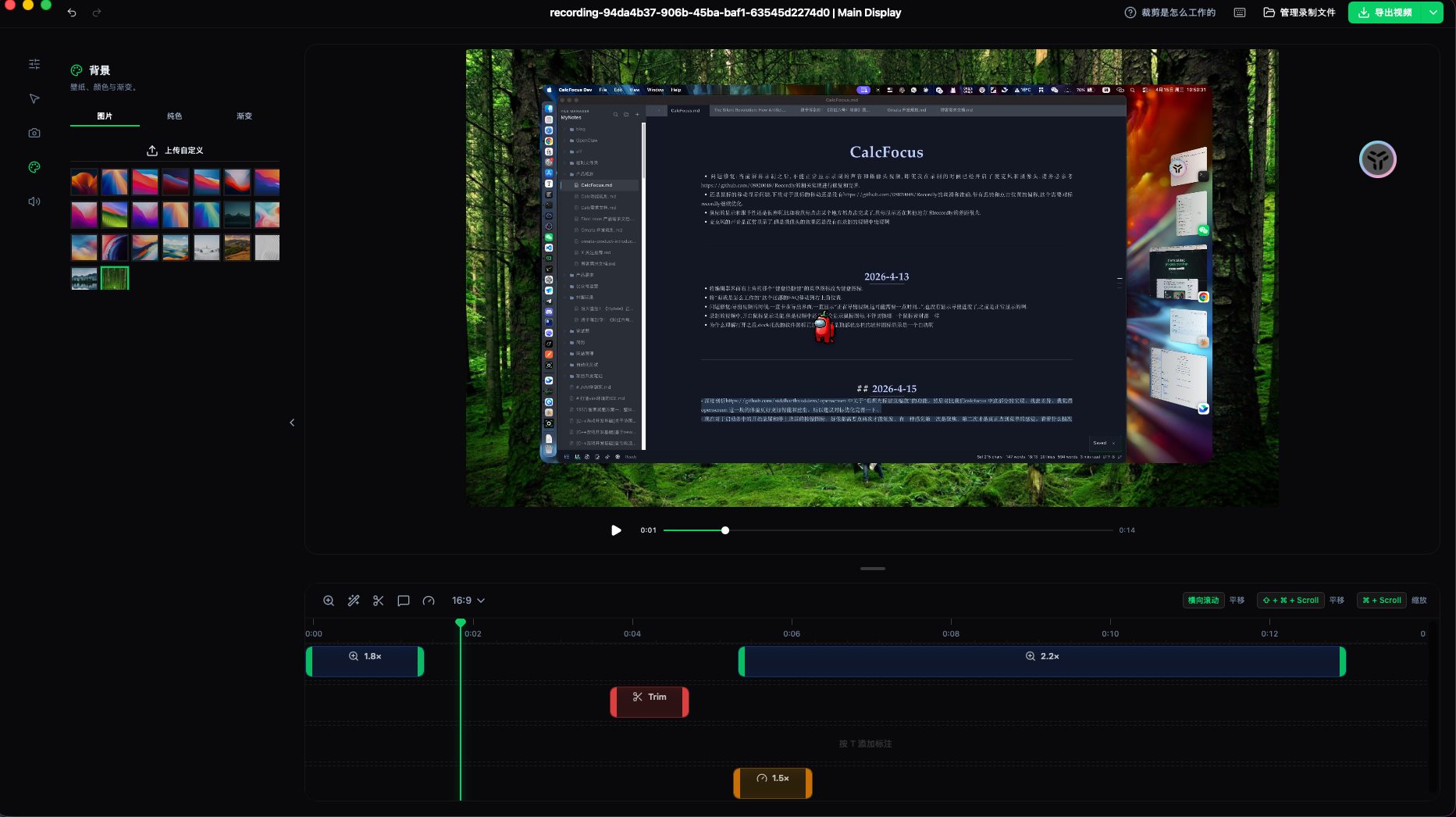
Task: Click the ⌘ + Scroll zoom shortcut badge
Action: [x=1382, y=601]
